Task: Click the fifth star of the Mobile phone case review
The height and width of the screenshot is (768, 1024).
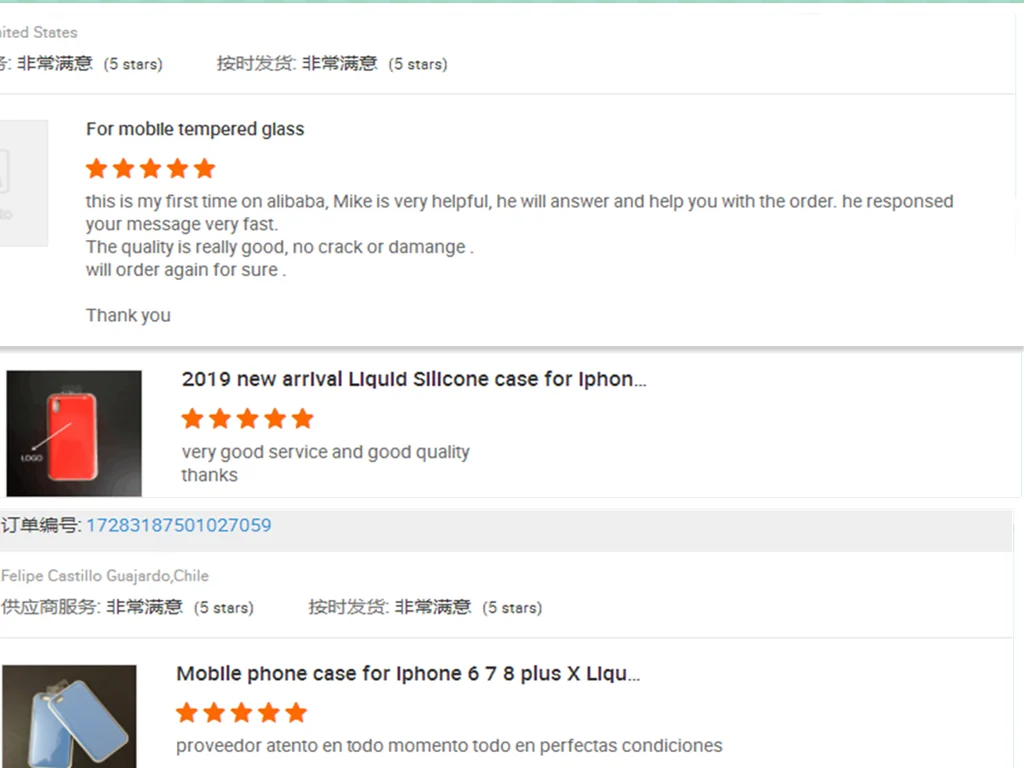Action: pos(296,713)
